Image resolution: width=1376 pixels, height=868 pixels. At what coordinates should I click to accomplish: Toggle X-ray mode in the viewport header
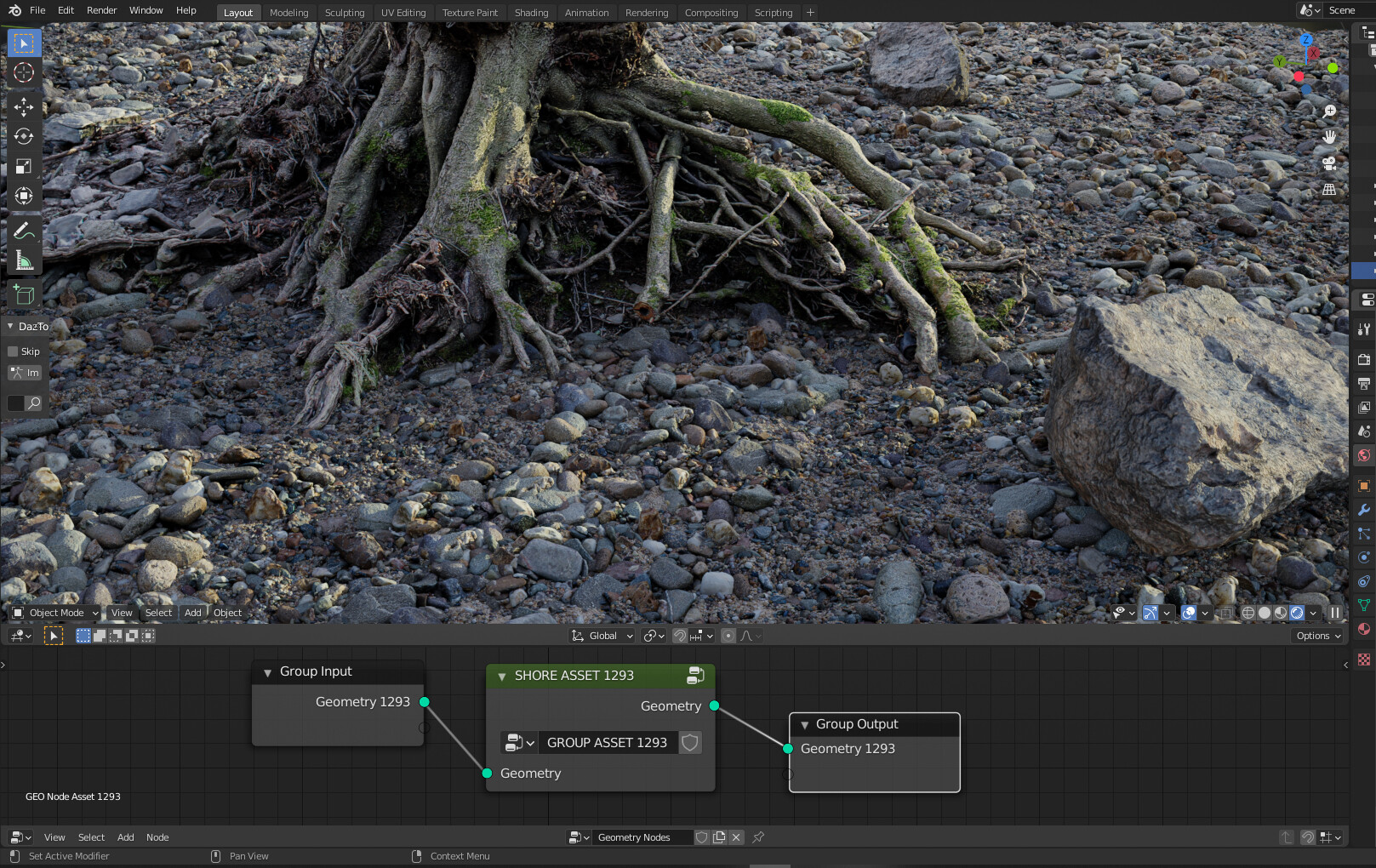[1226, 612]
